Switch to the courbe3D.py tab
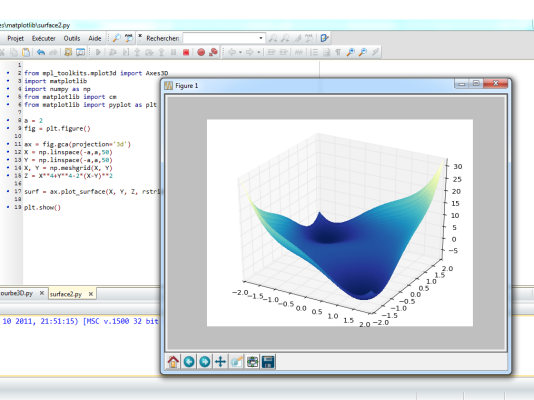The image size is (534, 400). [17, 293]
